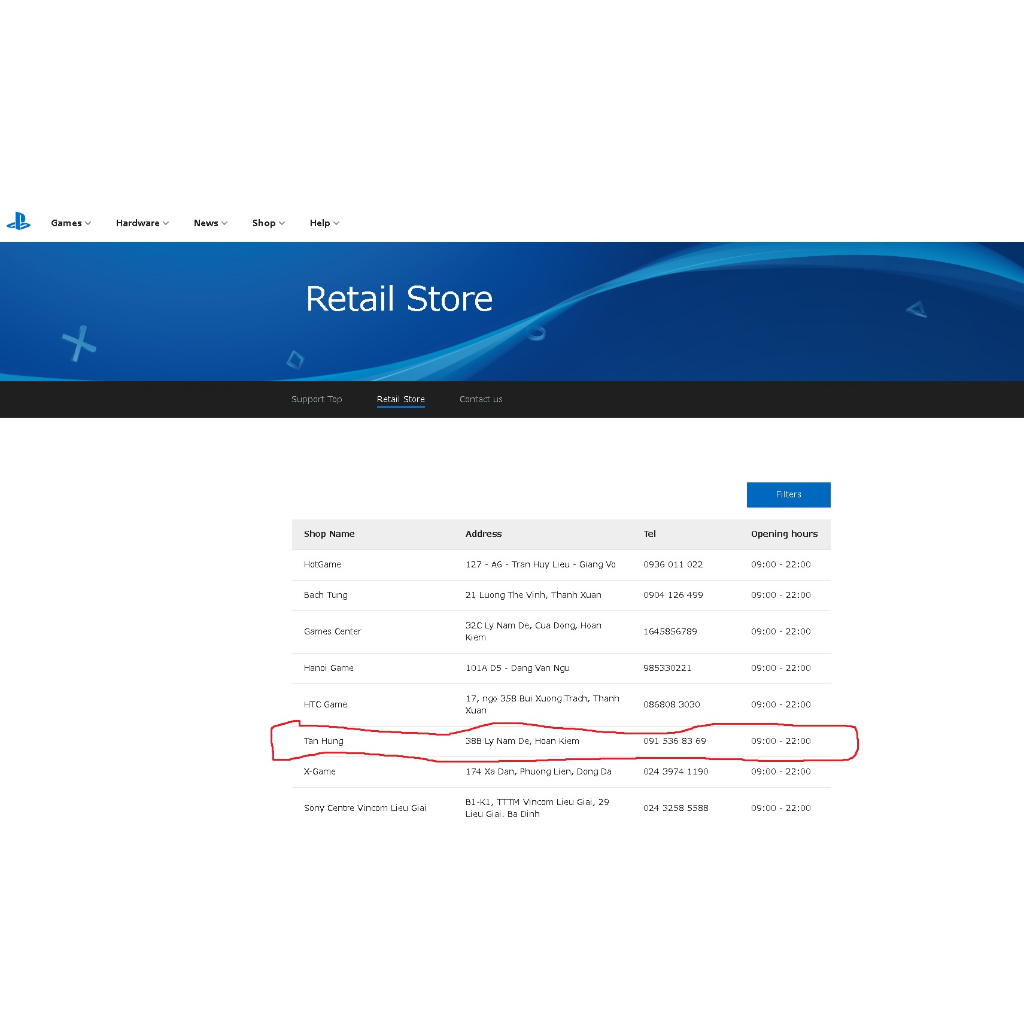Click the HTC Game address text

click(541, 704)
